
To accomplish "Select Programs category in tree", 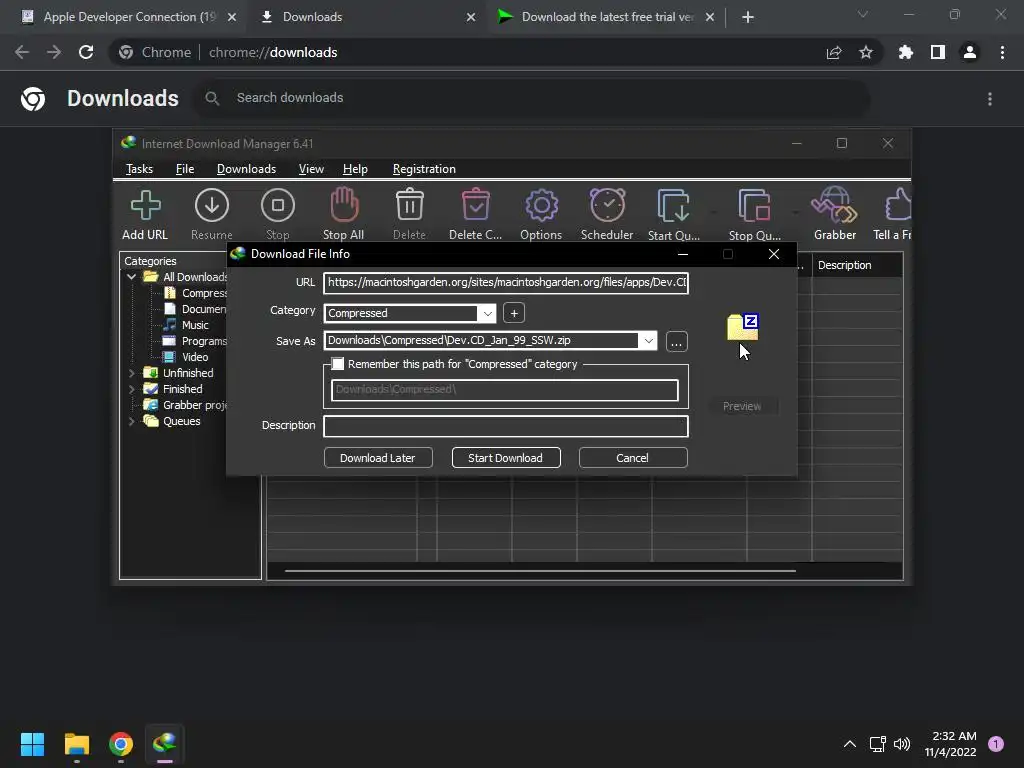I will pyautogui.click(x=204, y=341).
